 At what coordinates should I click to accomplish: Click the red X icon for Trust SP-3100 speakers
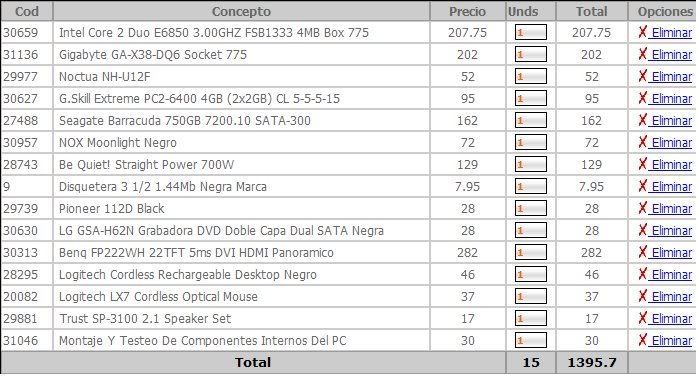tap(642, 318)
